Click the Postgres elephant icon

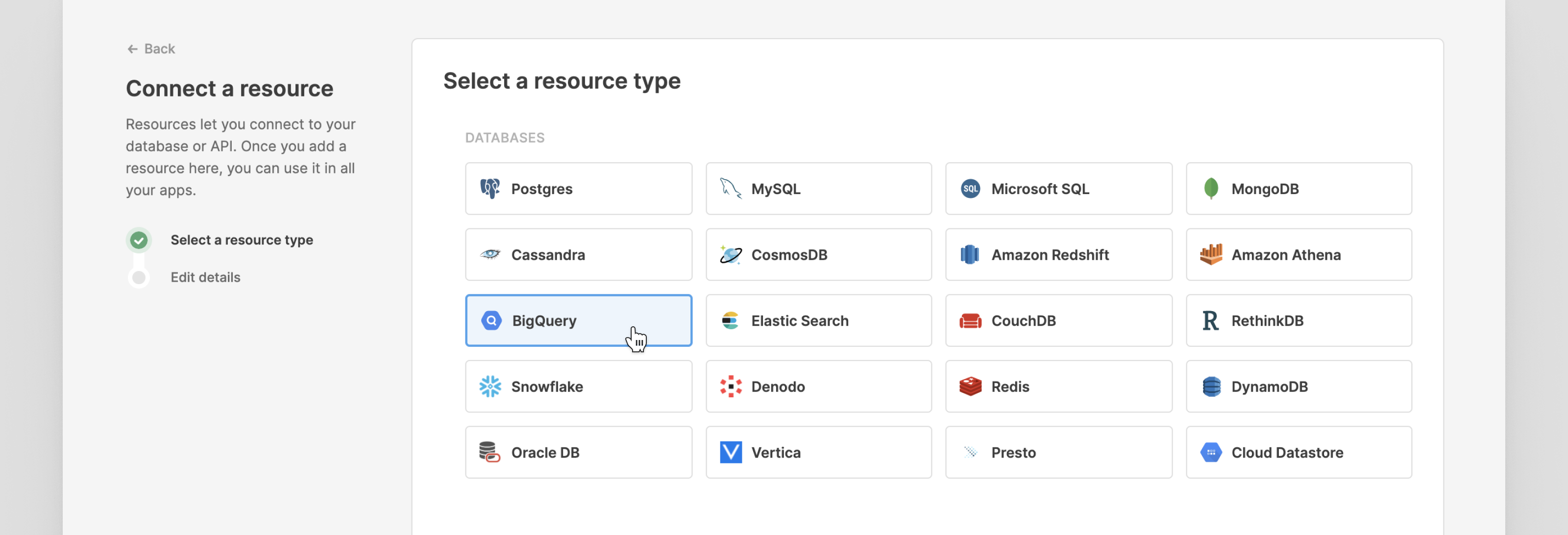(x=490, y=189)
